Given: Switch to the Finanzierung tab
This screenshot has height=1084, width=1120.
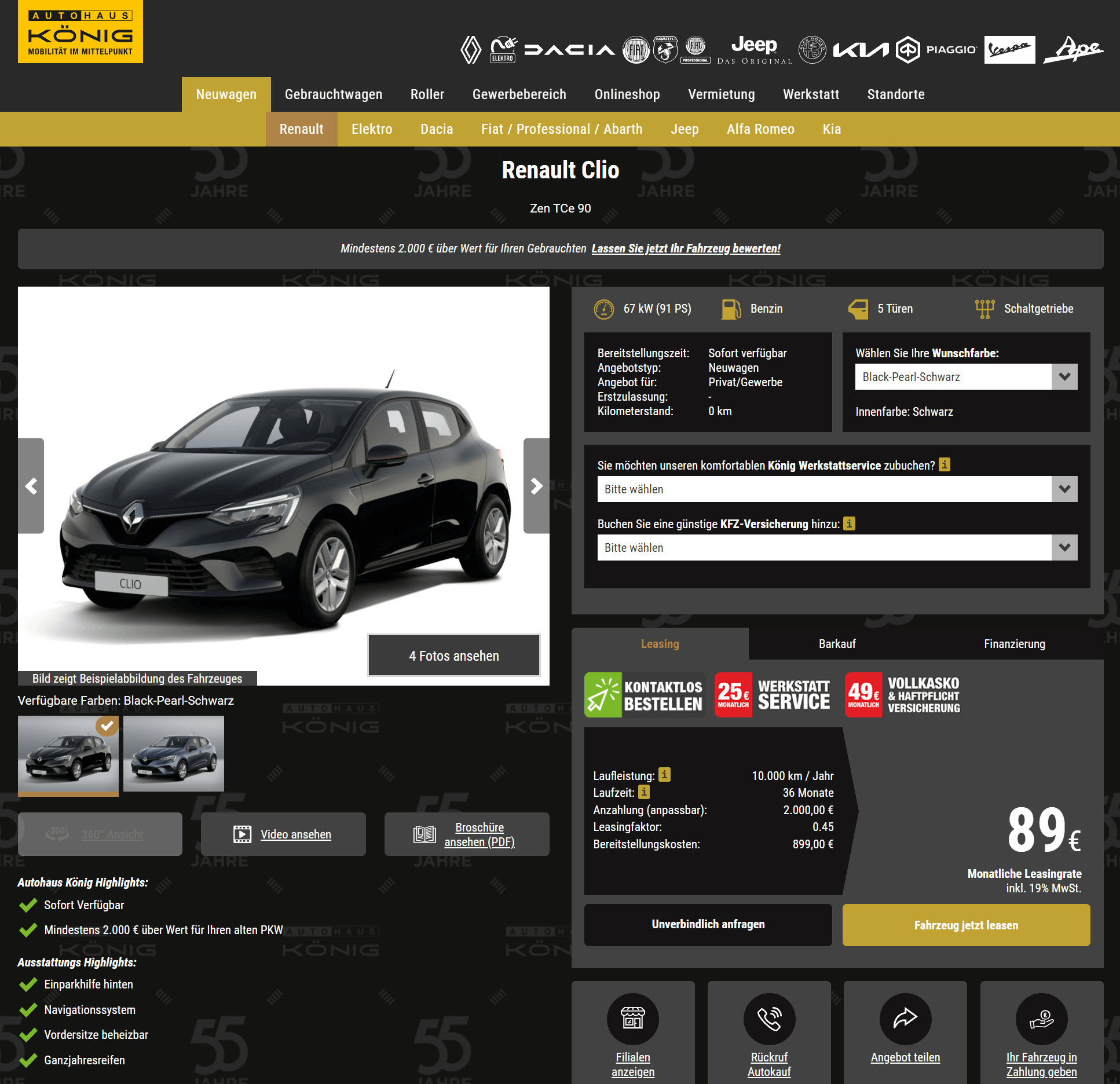Looking at the screenshot, I should point(1015,644).
